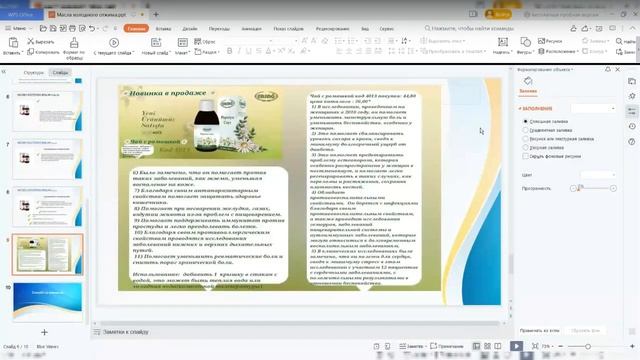Image resolution: width=640 pixels, height=360 pixels.
Task: Open the Меню dropdown
Action: (x=18, y=29)
